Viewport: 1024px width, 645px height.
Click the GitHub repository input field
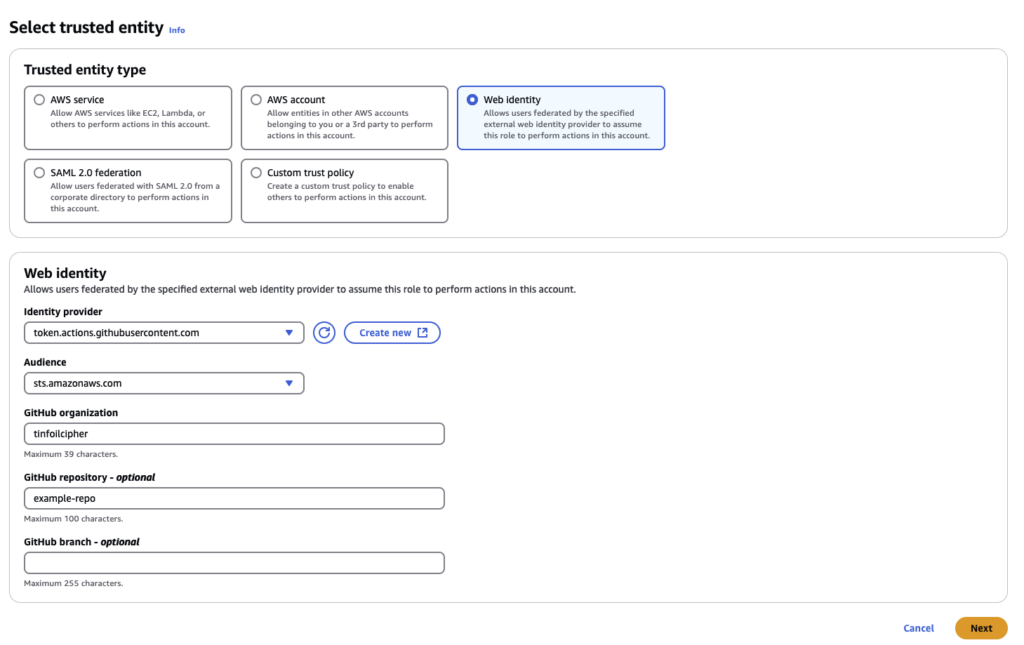(x=234, y=498)
